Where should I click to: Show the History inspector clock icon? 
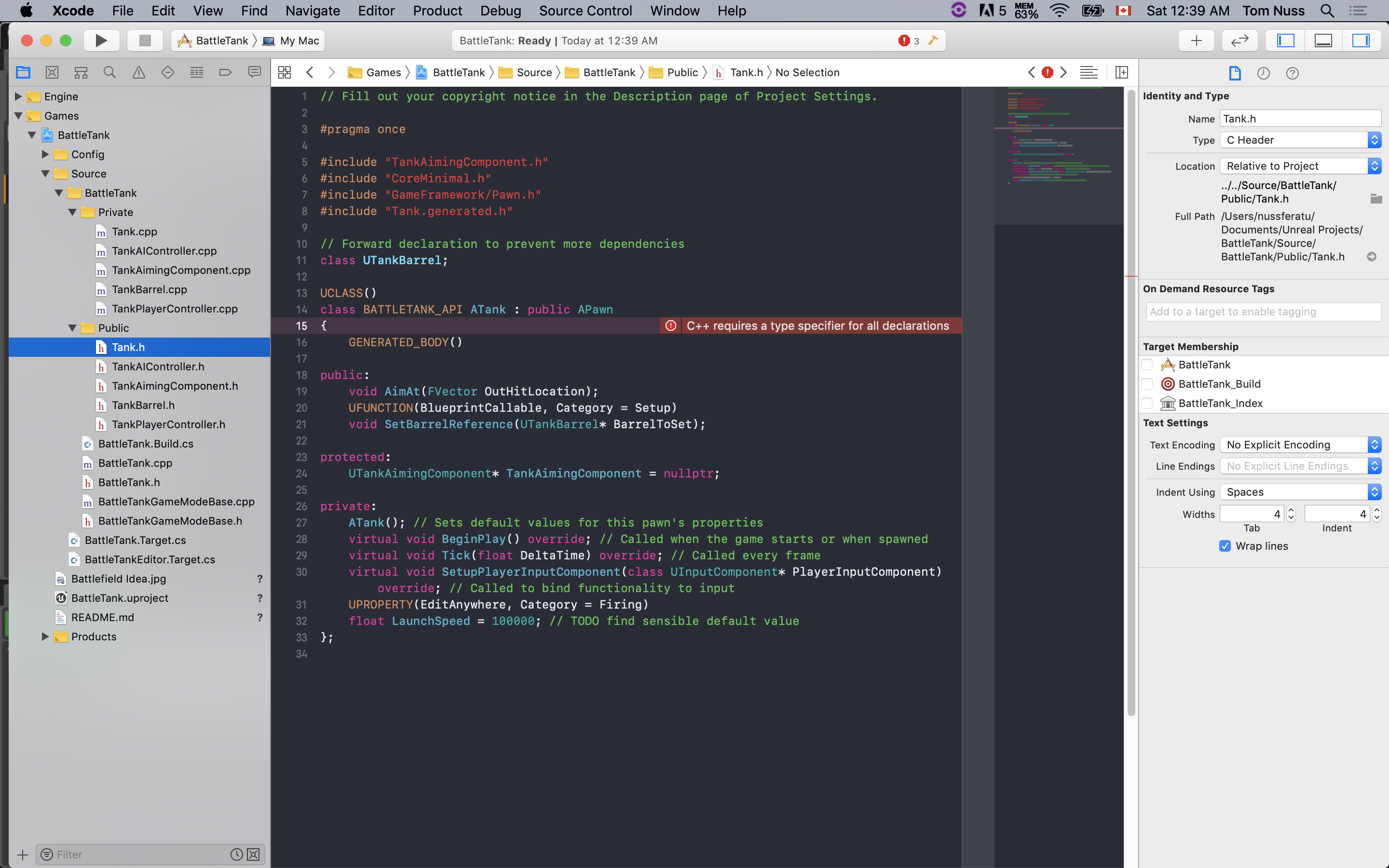1263,73
